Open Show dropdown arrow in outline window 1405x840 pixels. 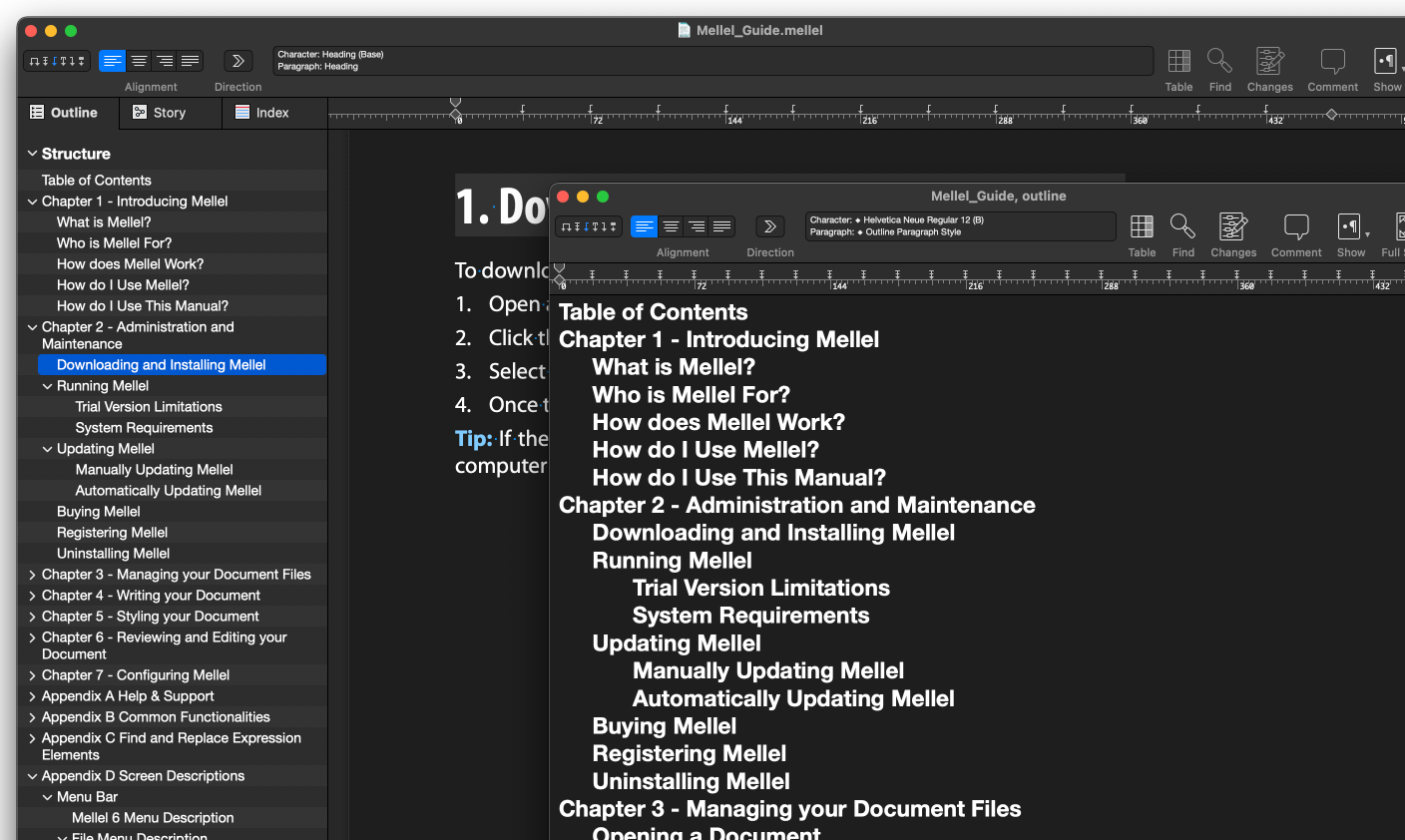click(x=1367, y=234)
